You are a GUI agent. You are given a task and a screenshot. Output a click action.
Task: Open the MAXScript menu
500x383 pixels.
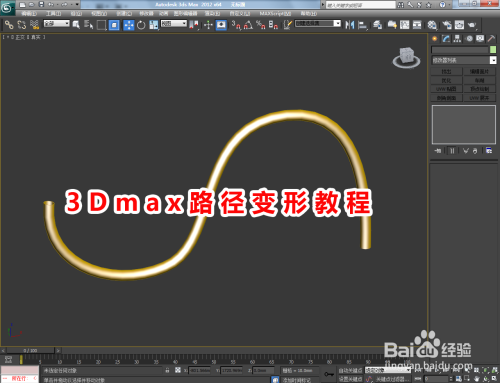click(x=275, y=14)
